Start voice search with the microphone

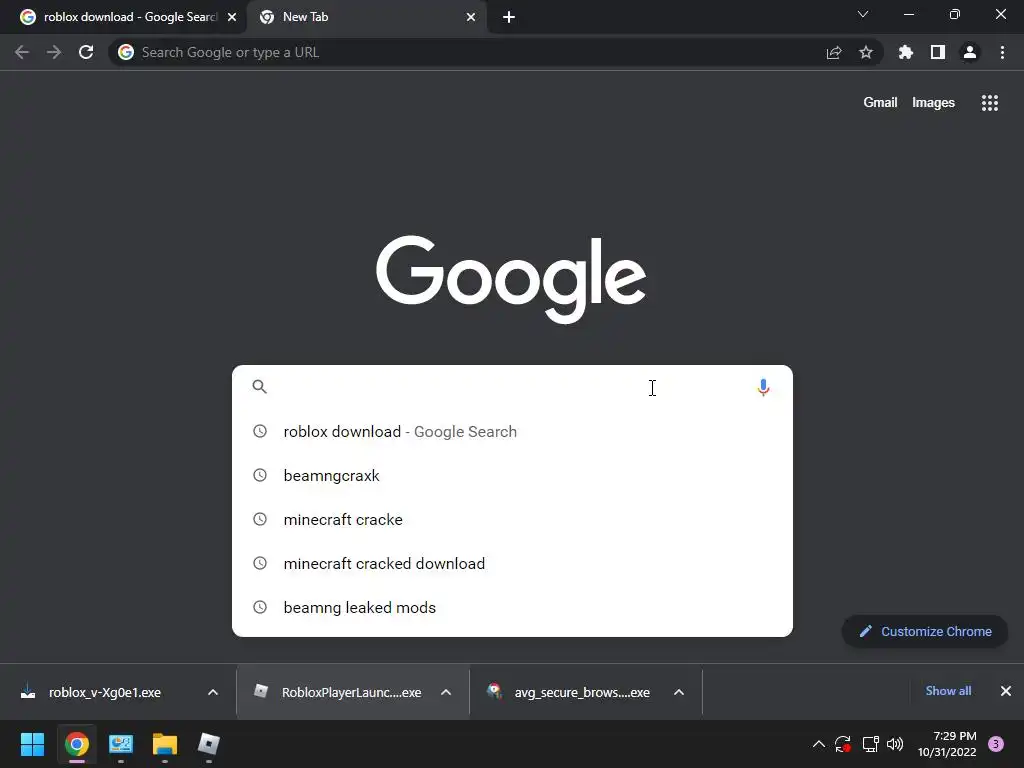(763, 387)
